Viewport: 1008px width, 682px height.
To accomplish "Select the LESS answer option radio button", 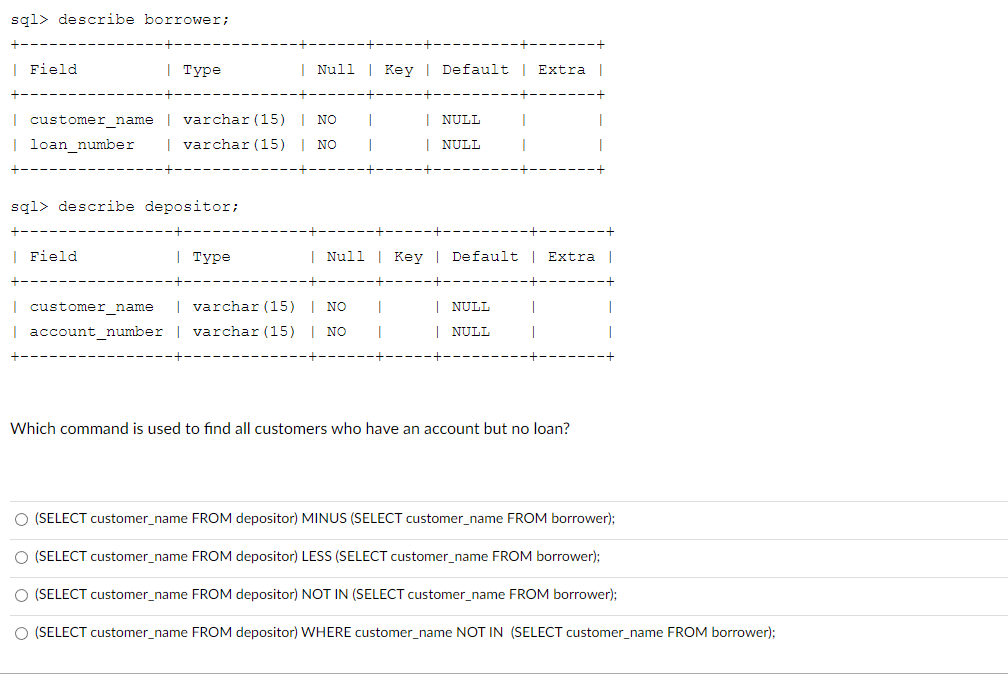I will tap(21, 556).
